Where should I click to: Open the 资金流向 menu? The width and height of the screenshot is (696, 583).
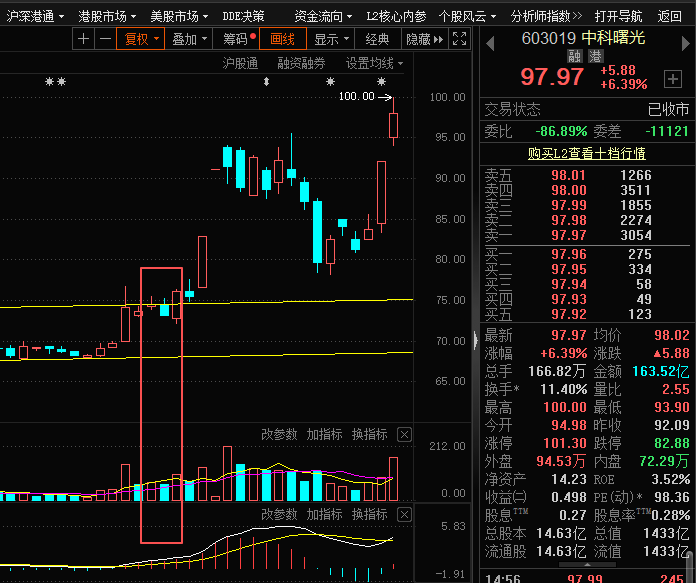(322, 16)
